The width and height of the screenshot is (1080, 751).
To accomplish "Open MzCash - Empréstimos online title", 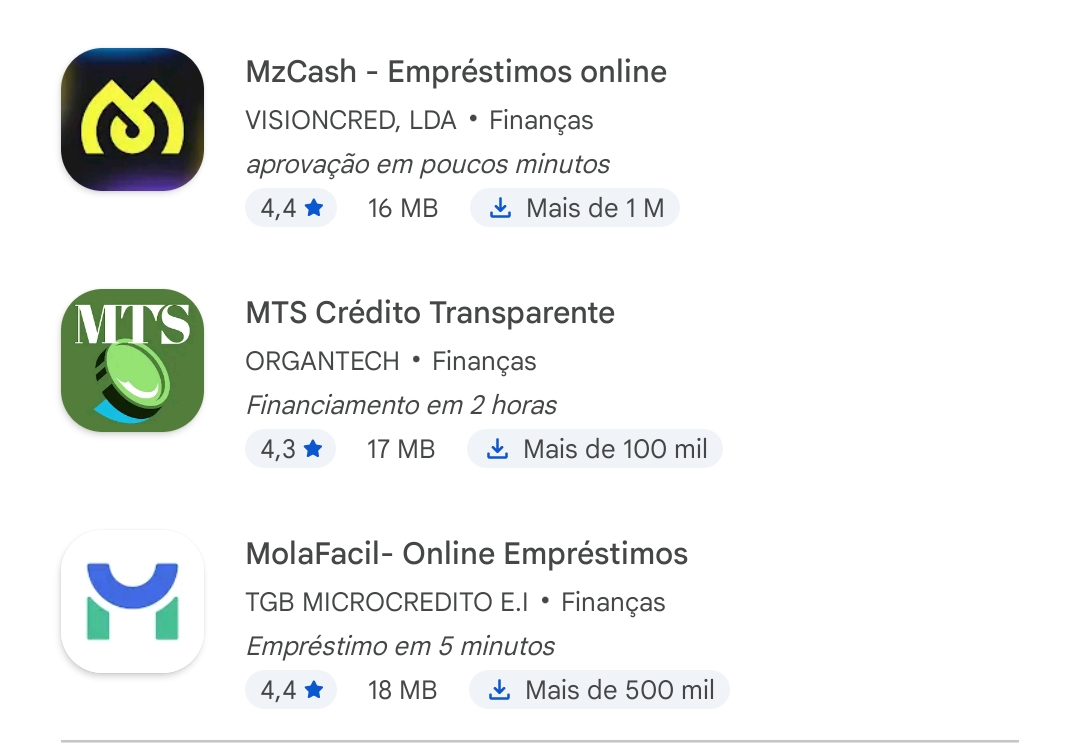I will 456,72.
